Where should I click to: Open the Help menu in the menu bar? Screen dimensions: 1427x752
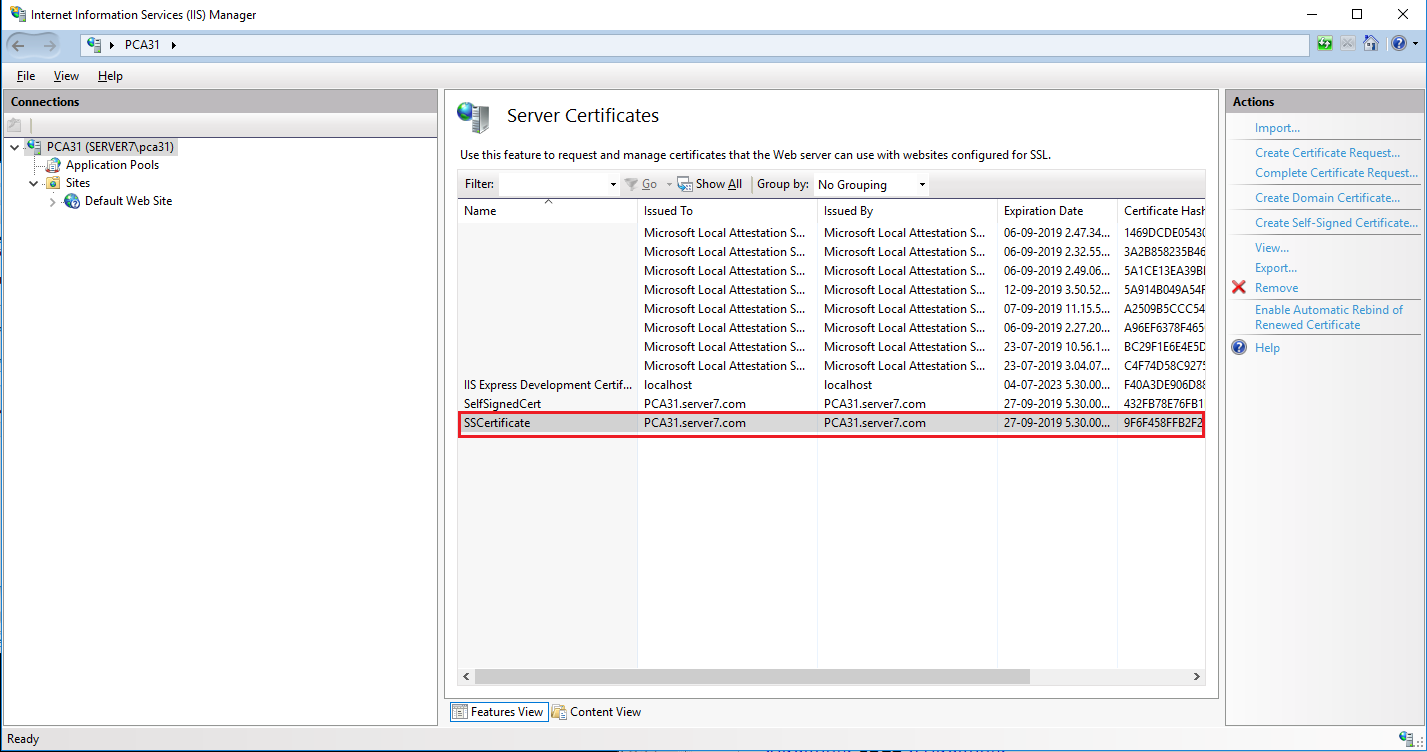click(x=110, y=76)
